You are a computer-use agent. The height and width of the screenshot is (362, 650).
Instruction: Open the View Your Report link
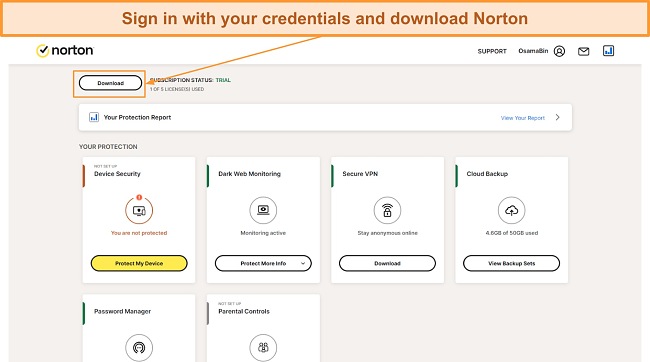[x=523, y=118]
